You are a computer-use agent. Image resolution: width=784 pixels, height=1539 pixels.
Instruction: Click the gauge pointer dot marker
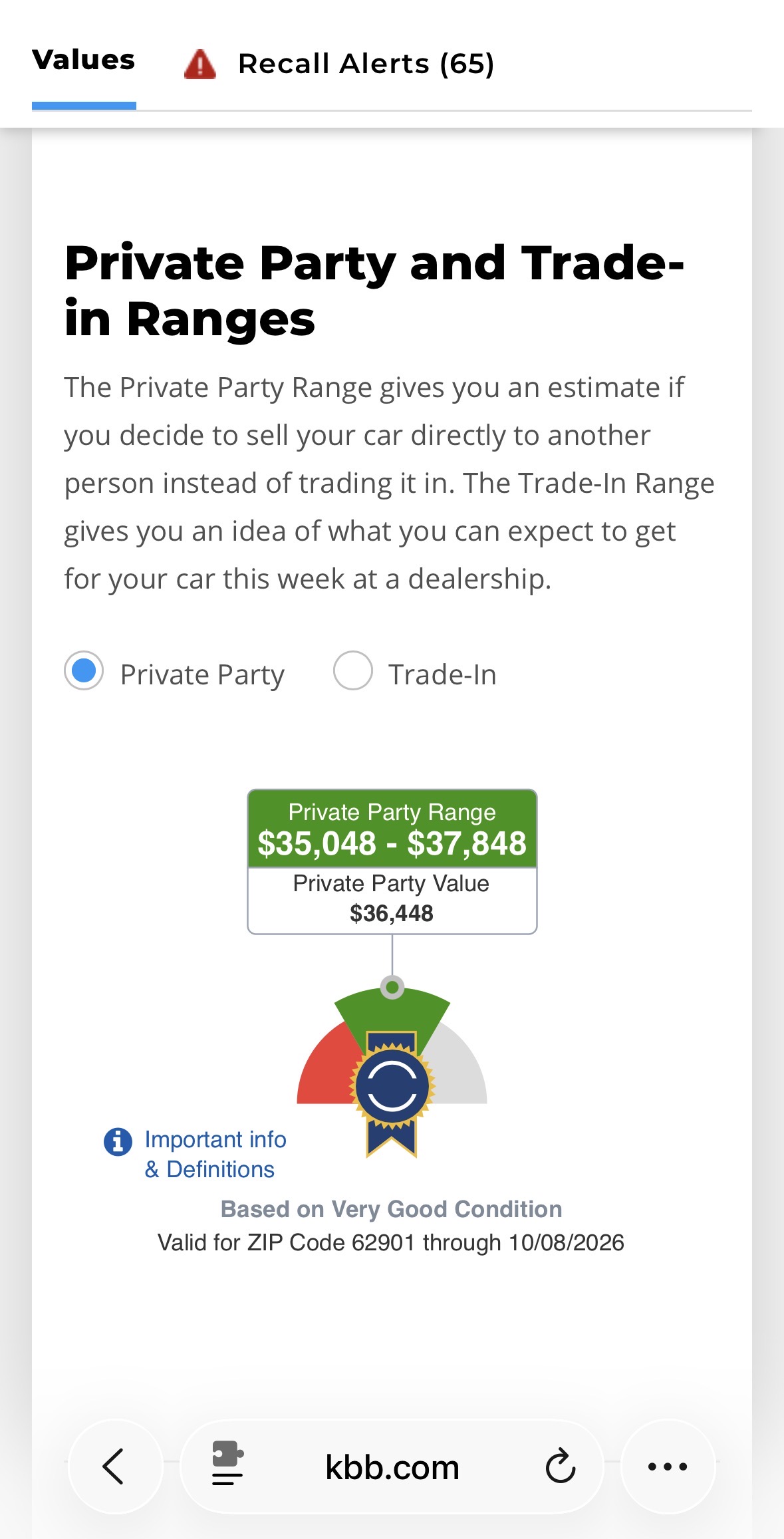pyautogui.click(x=392, y=987)
